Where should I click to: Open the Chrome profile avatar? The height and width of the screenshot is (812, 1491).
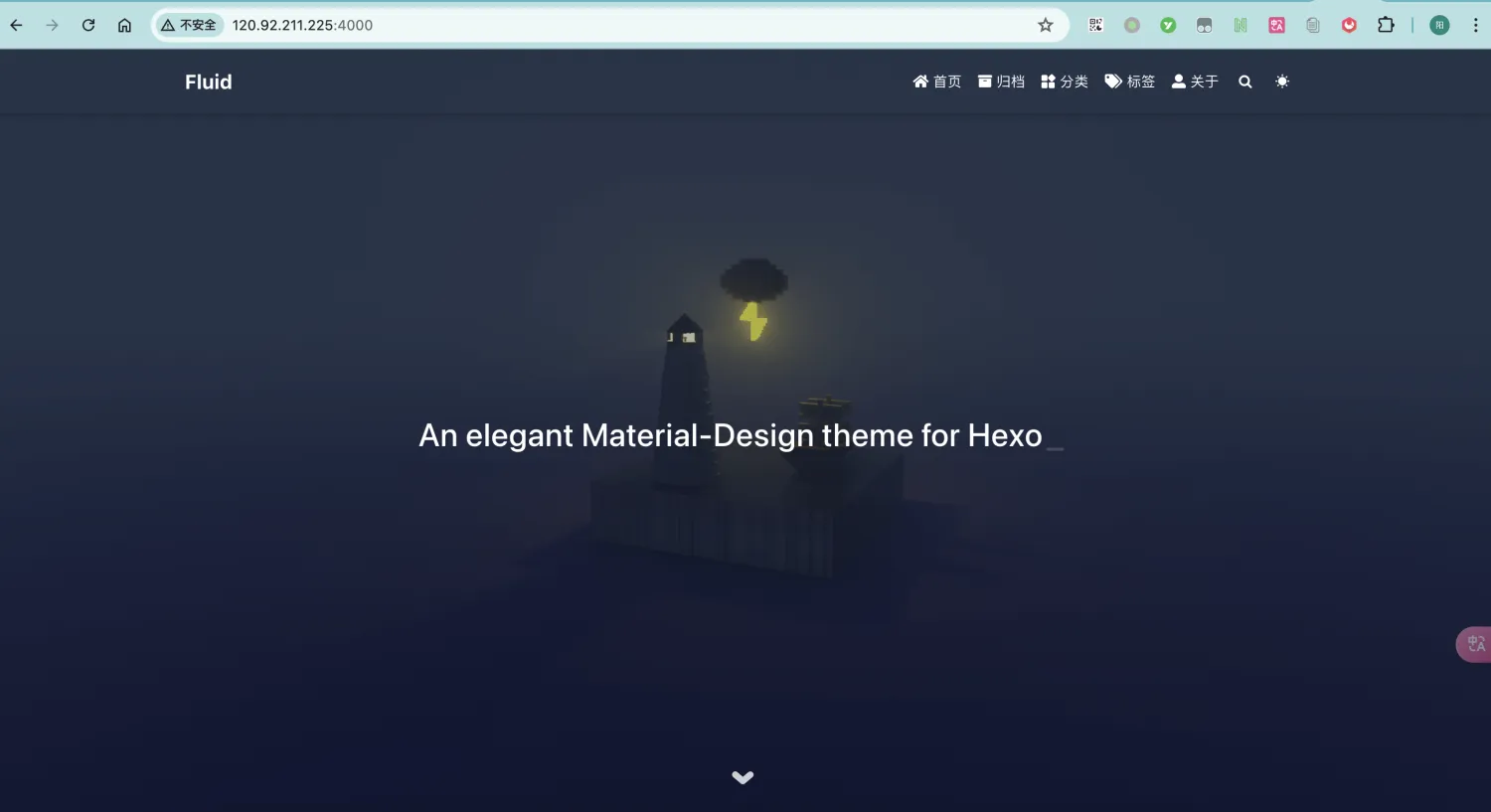[1439, 25]
